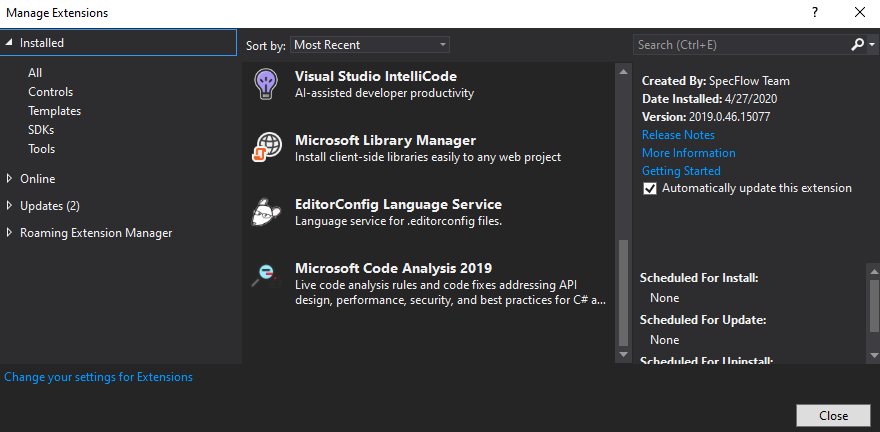Viewport: 880px width, 432px height.
Task: Open Change your settings for Extensions link
Action: click(x=98, y=377)
